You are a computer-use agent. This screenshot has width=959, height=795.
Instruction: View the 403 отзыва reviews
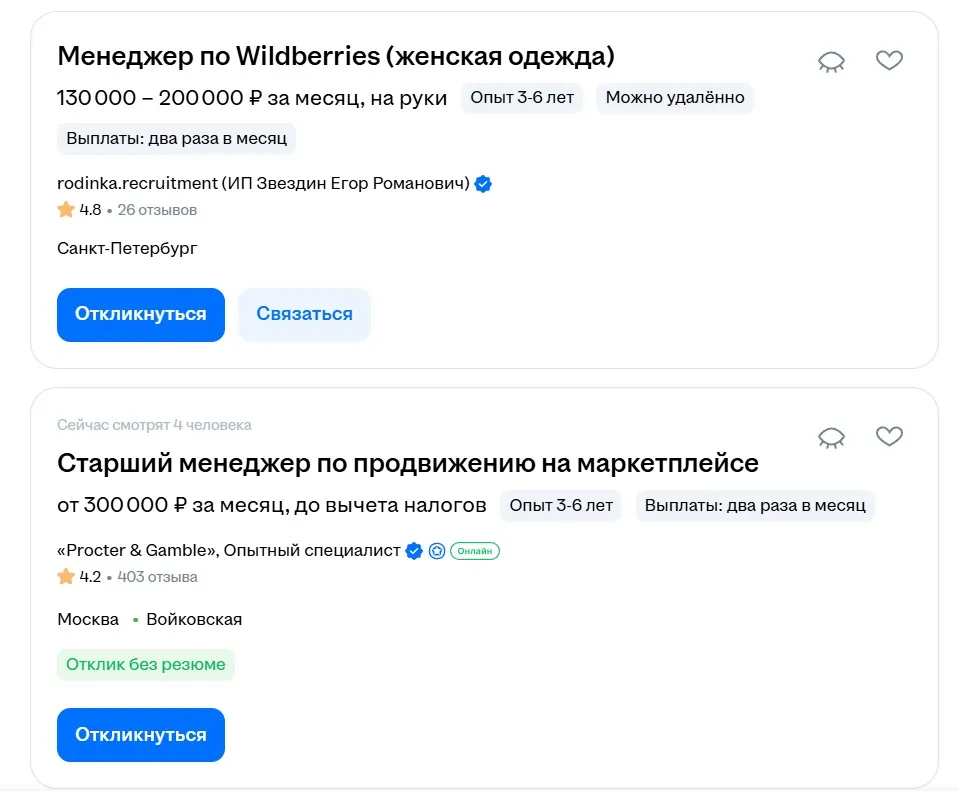(x=157, y=577)
